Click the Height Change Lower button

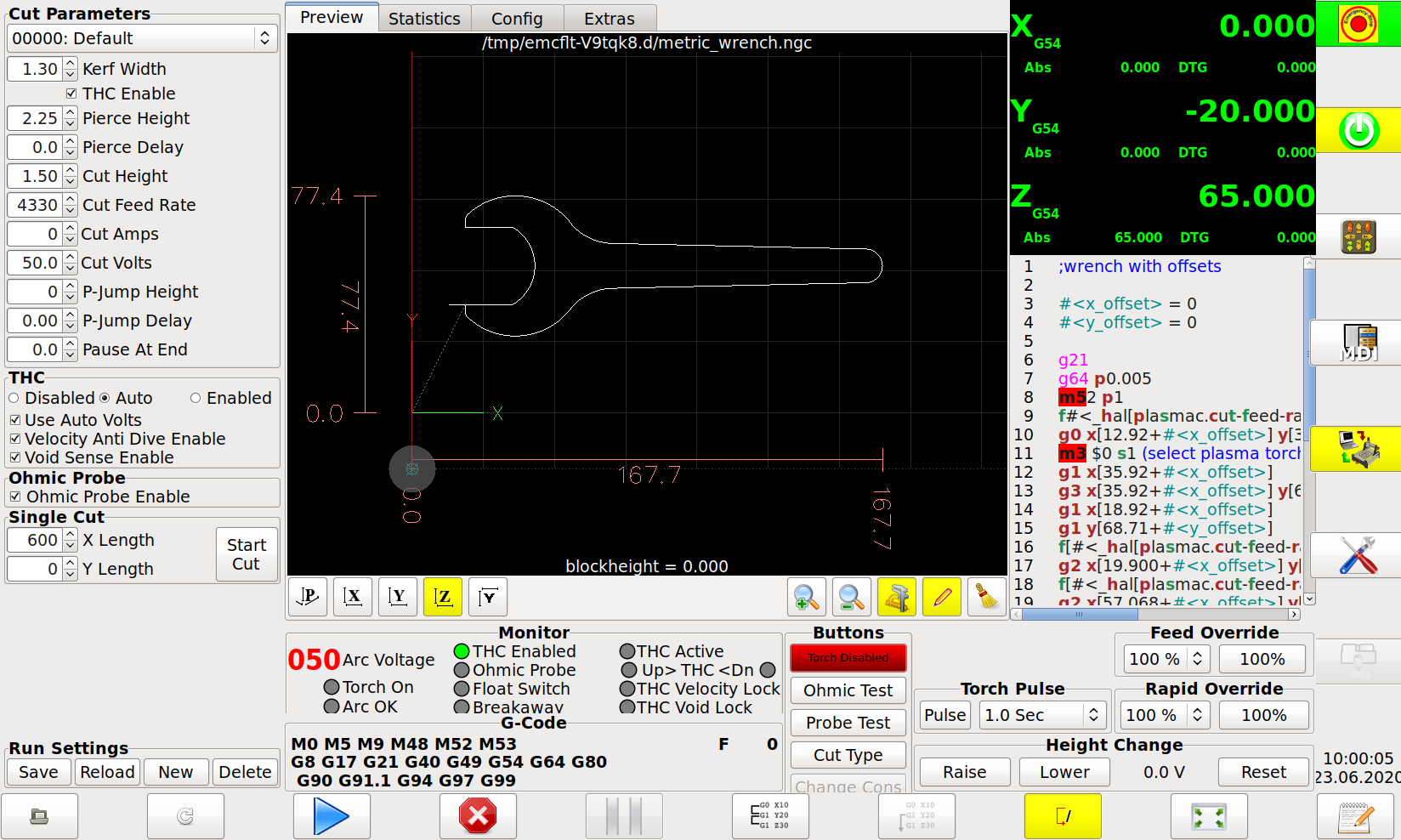(x=1064, y=772)
